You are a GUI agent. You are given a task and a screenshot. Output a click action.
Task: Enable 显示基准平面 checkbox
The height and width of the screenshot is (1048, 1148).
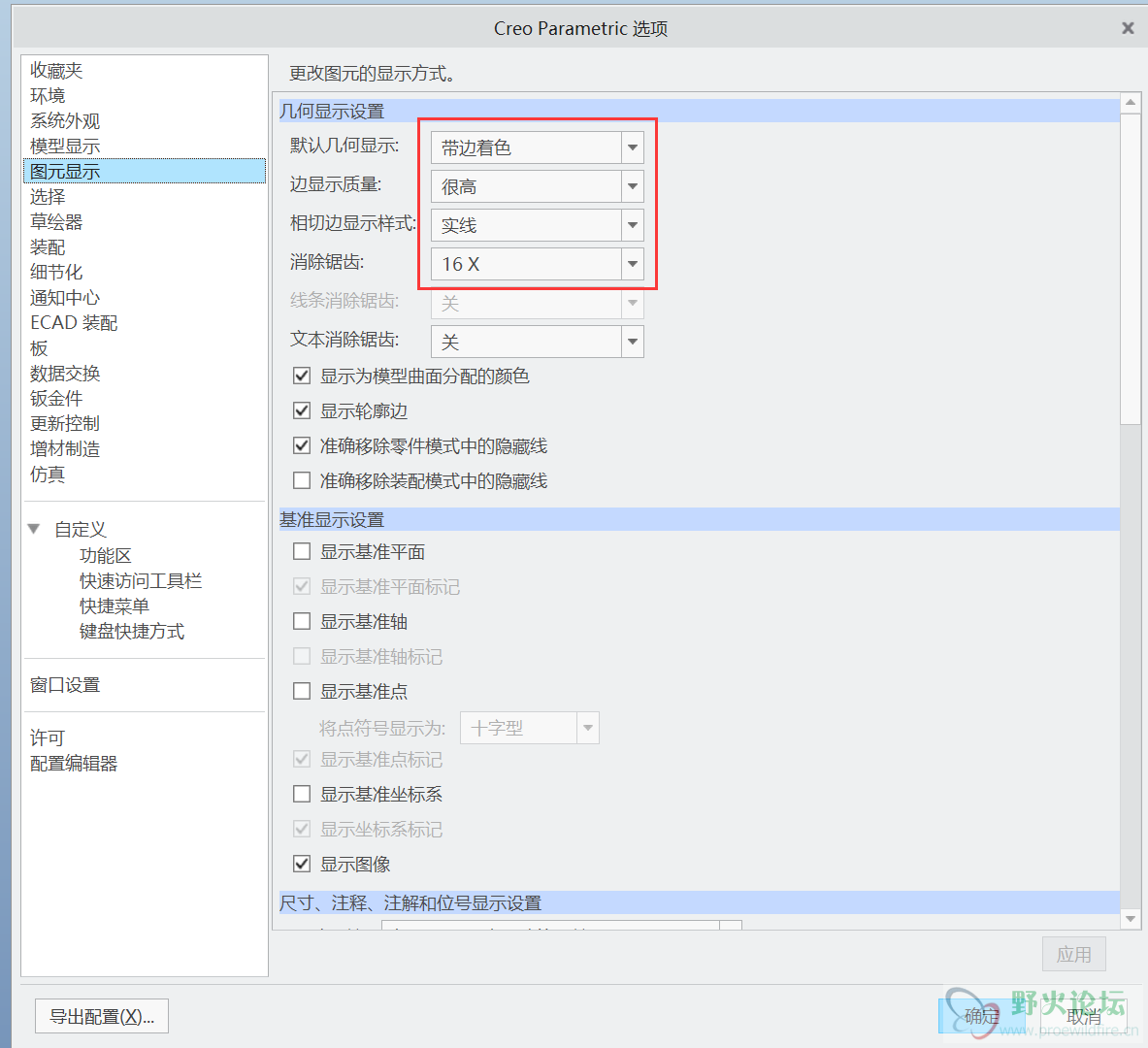click(x=302, y=551)
